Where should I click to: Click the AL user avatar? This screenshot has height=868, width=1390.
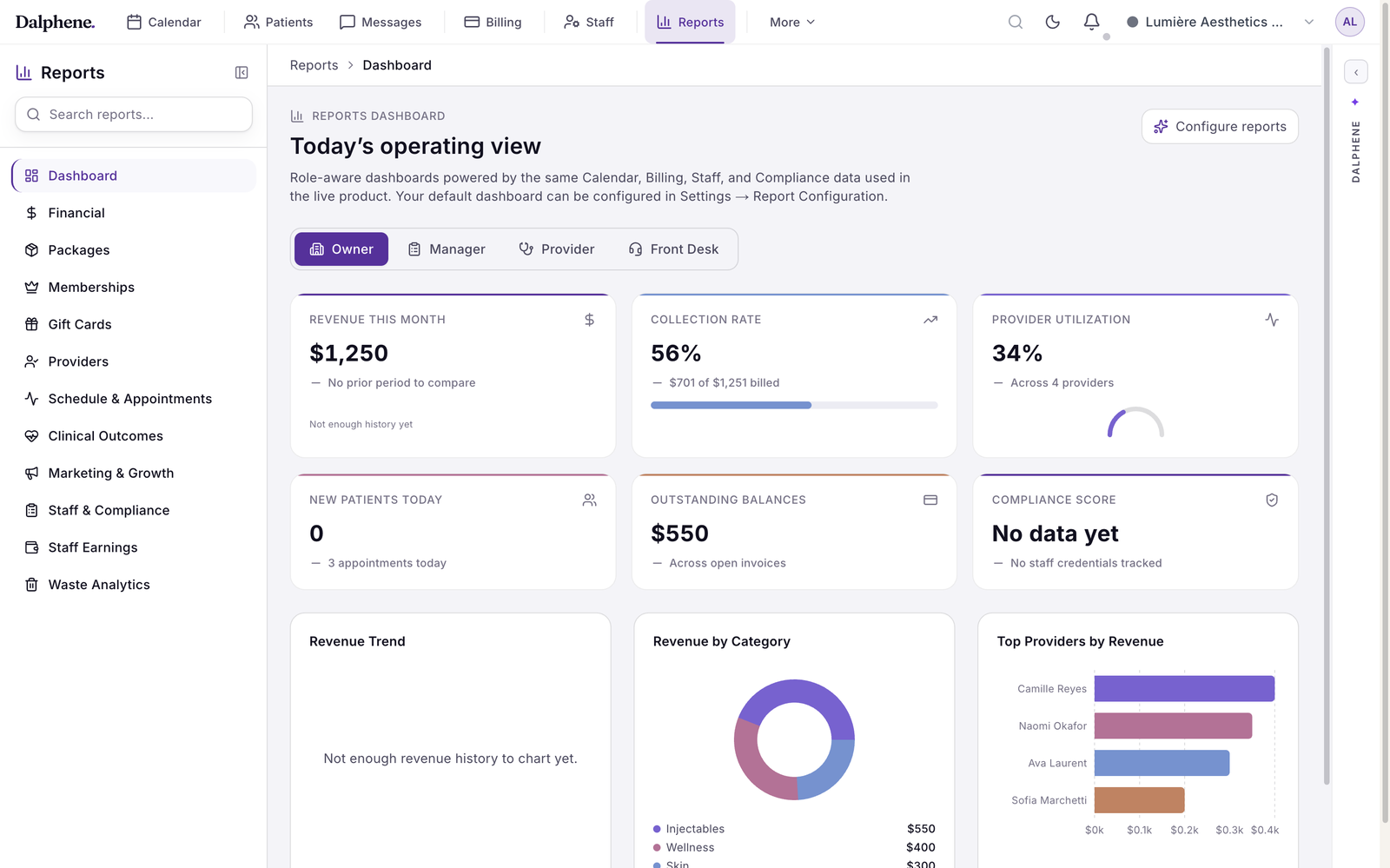pyautogui.click(x=1349, y=22)
